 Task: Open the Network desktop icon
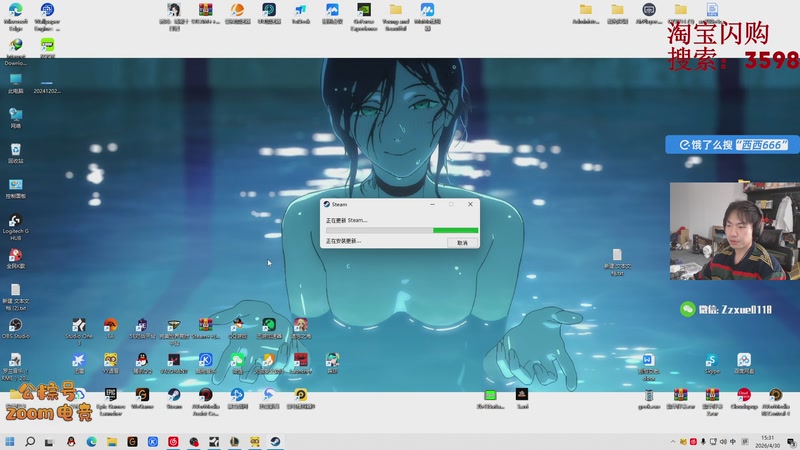[16, 118]
